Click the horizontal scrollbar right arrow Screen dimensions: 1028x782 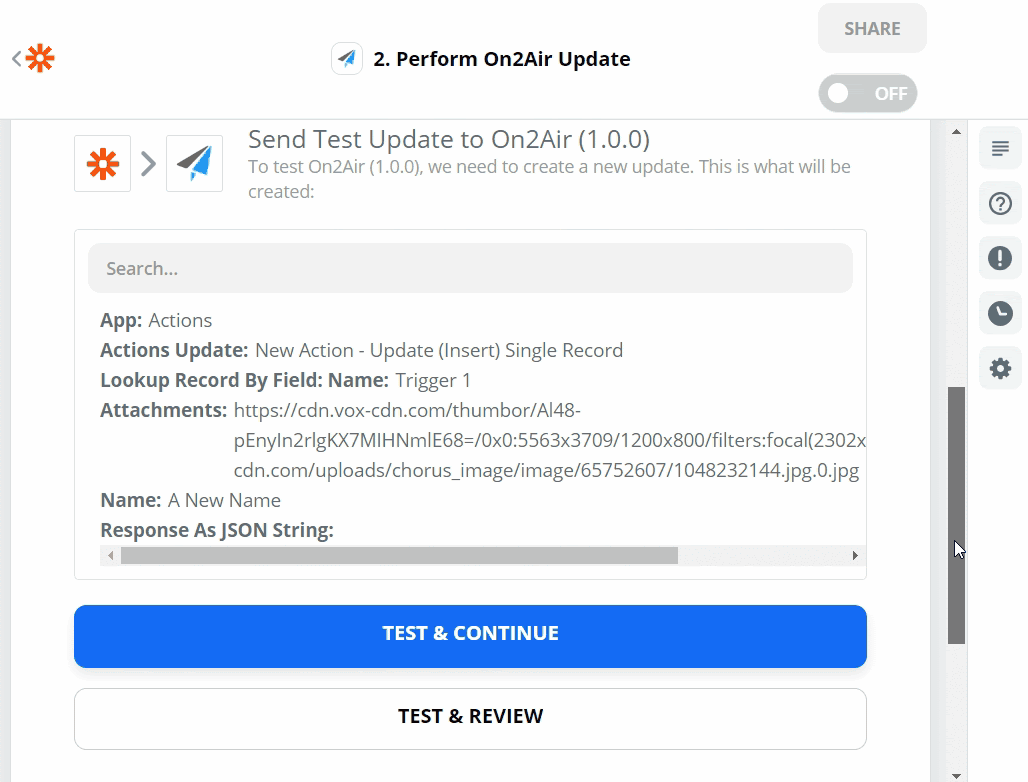point(855,555)
